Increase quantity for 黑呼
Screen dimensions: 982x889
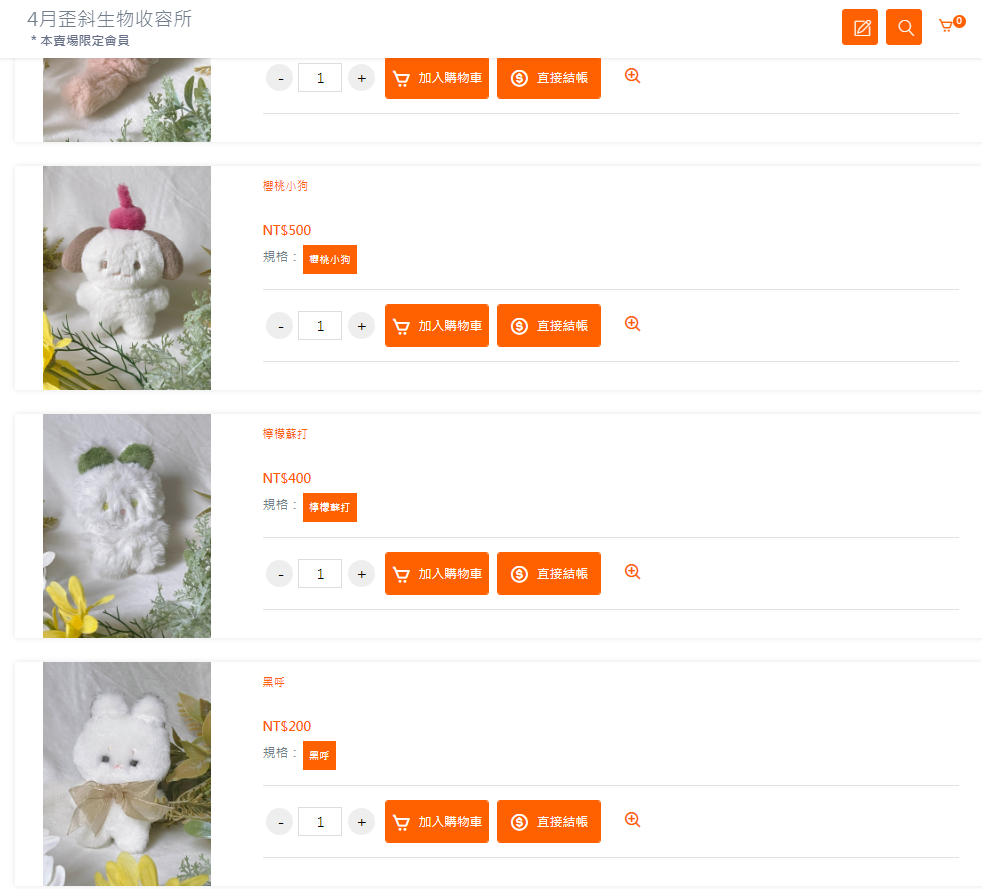tap(361, 822)
